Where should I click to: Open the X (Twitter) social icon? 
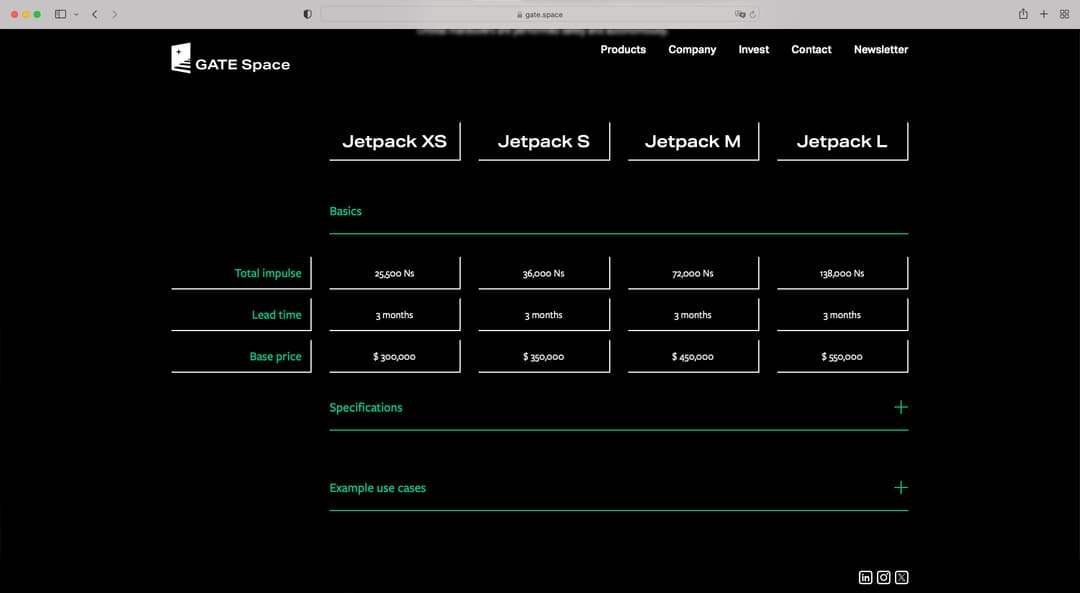pyautogui.click(x=901, y=577)
